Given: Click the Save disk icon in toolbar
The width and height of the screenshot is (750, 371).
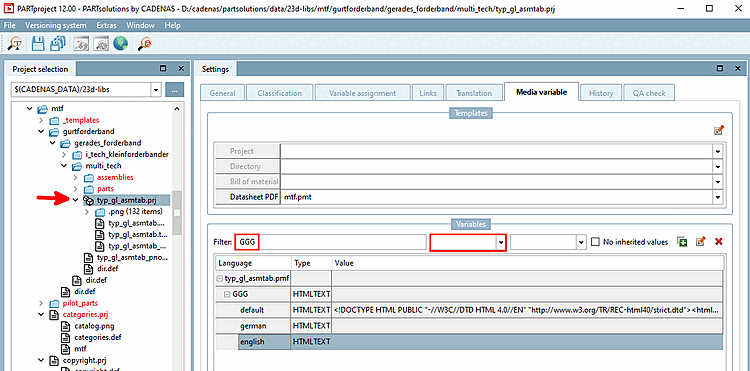Looking at the screenshot, I should (x=38, y=44).
